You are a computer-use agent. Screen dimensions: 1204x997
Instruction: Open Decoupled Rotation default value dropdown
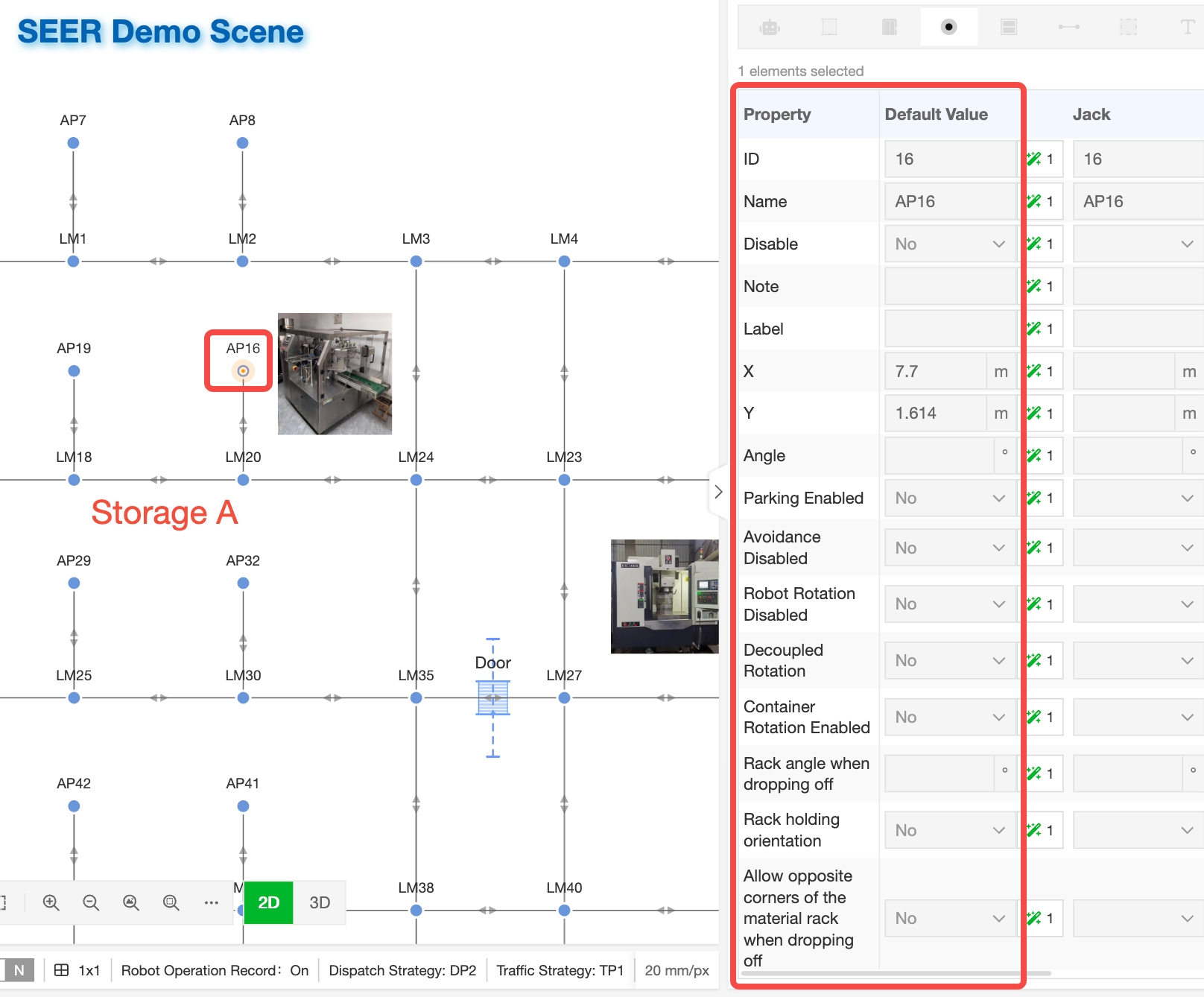coord(951,660)
